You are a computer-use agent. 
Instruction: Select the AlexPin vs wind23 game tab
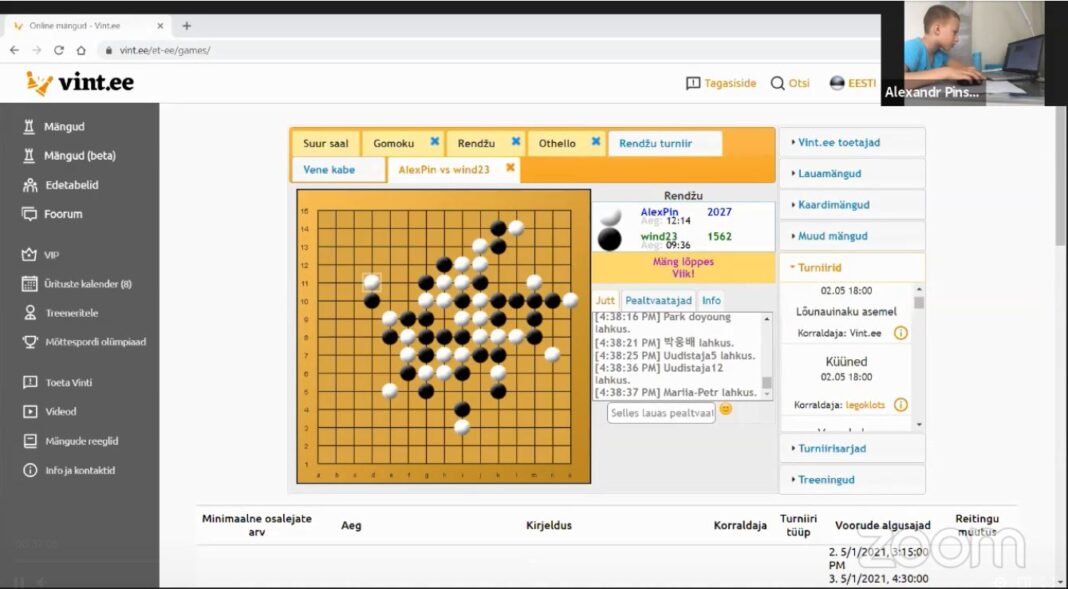click(444, 170)
